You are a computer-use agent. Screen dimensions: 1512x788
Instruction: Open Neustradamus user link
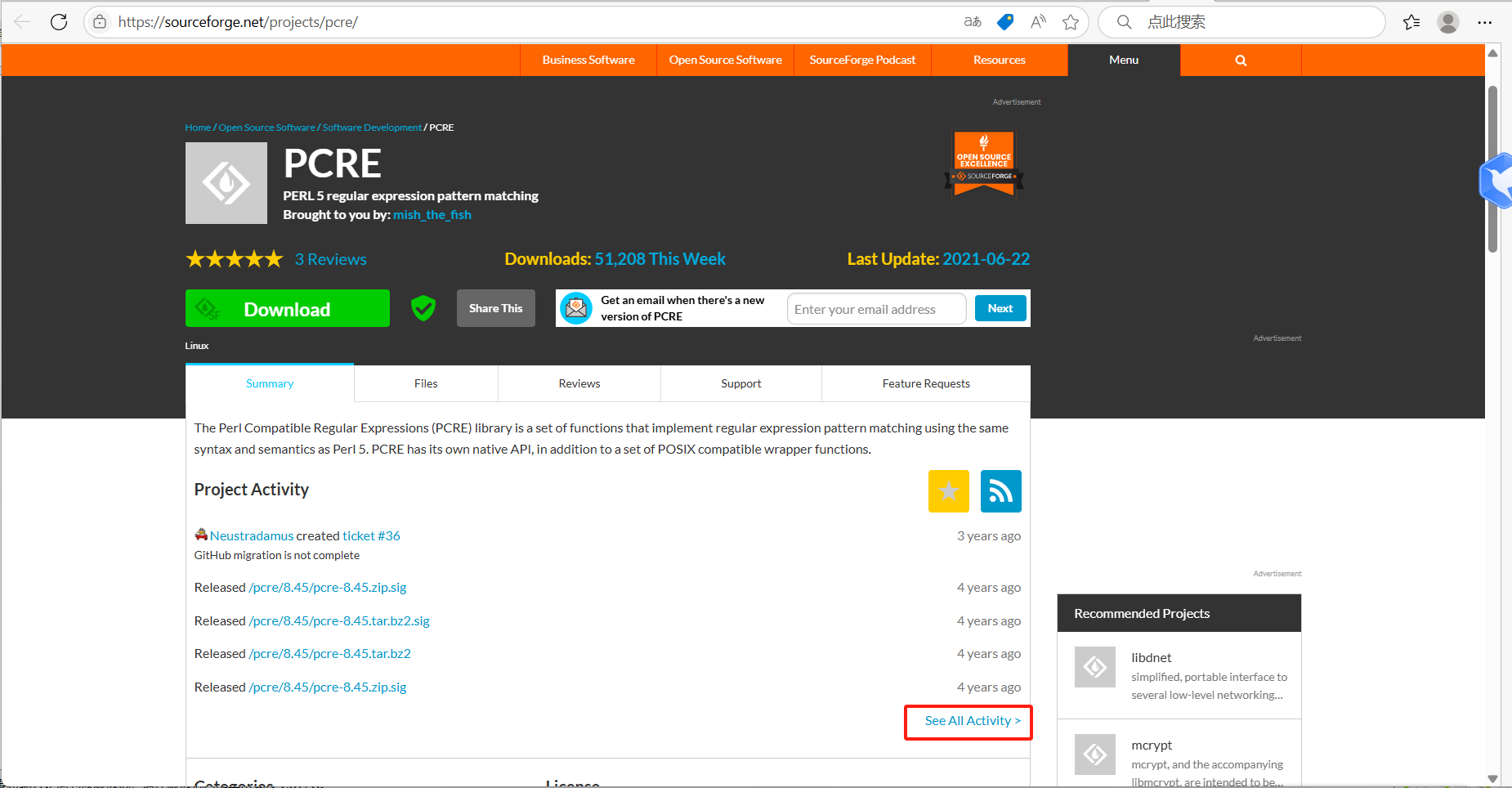252,536
